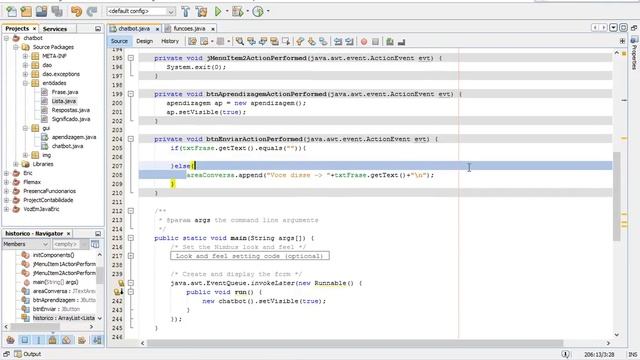
Task: Click the Profile Project clock icon
Action: 258,11
